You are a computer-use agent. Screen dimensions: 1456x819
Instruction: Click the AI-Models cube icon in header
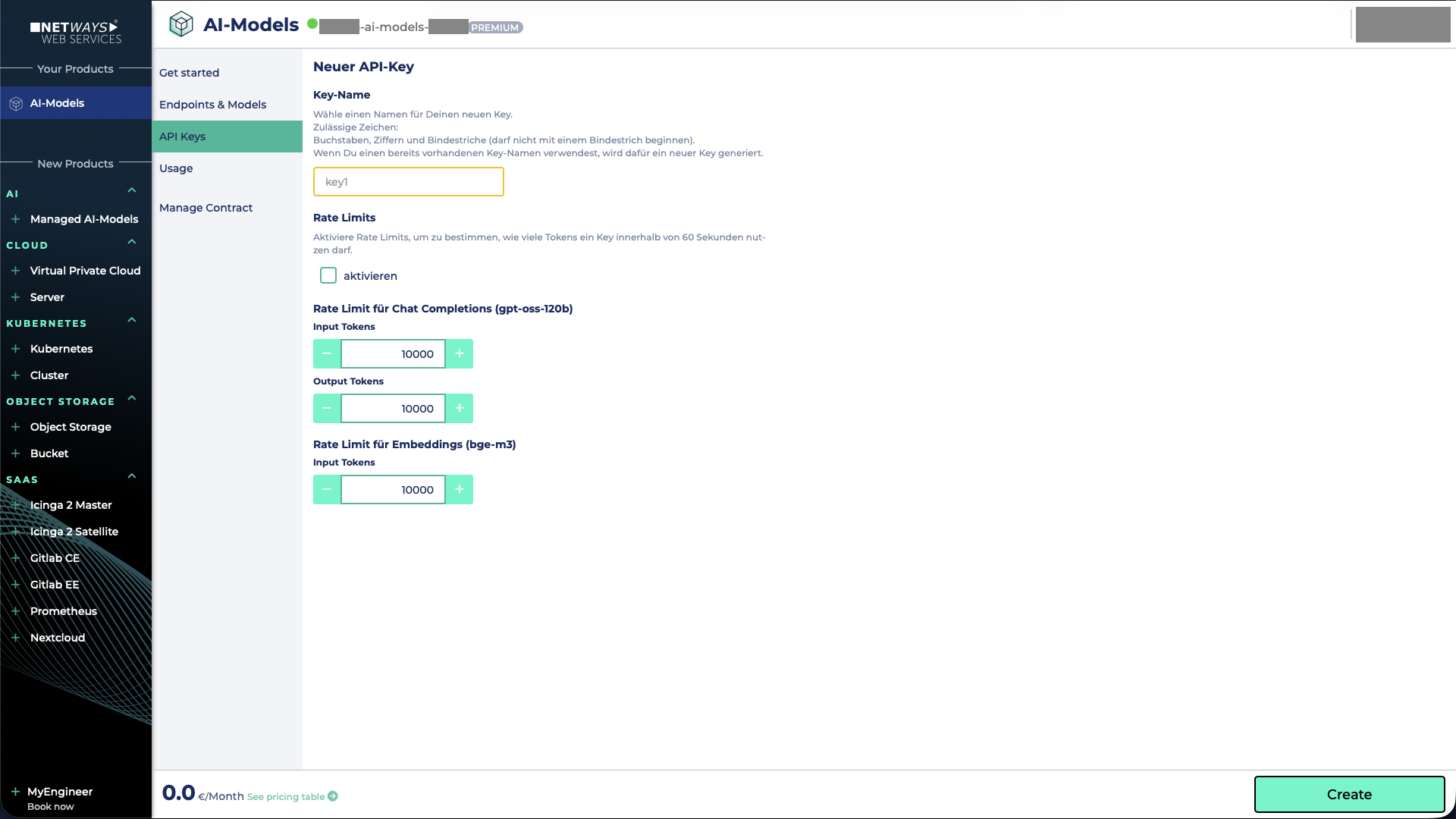point(180,24)
